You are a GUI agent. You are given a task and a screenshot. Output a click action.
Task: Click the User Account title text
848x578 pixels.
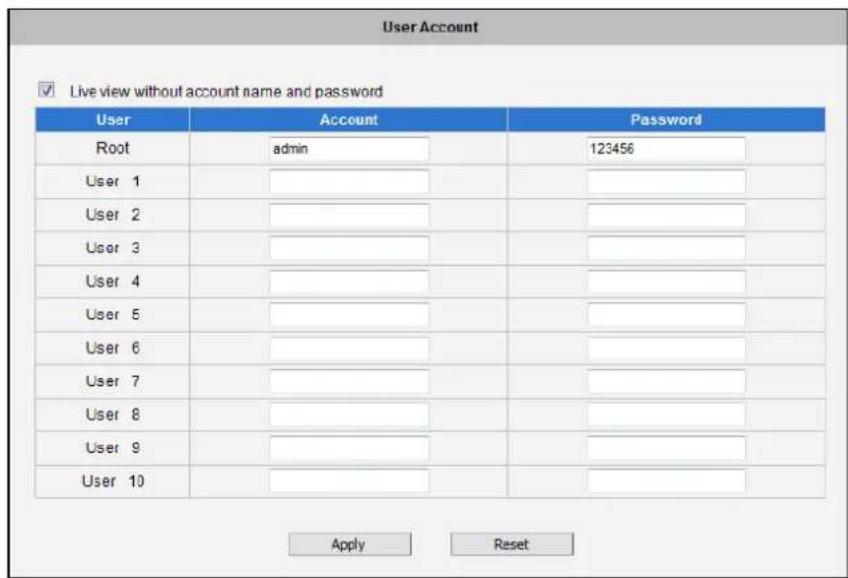430,27
